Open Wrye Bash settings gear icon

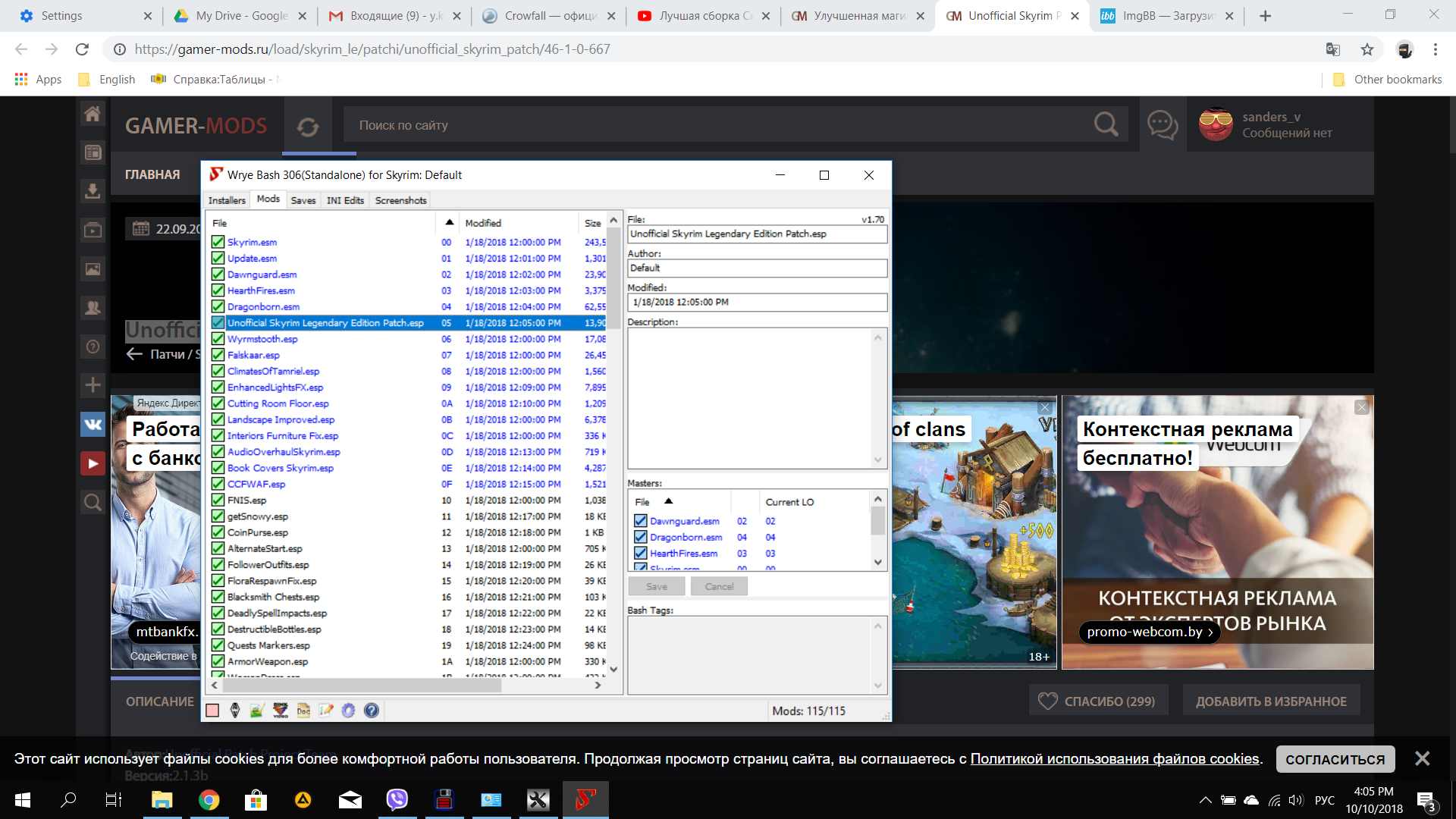tap(349, 711)
